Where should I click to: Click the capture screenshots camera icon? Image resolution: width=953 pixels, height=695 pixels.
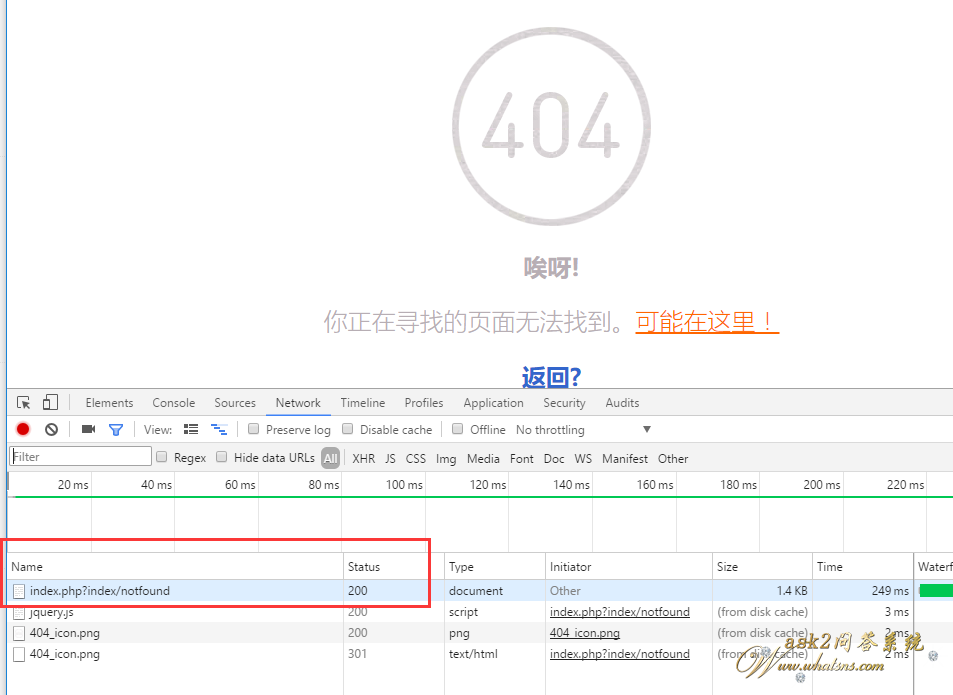click(x=88, y=430)
